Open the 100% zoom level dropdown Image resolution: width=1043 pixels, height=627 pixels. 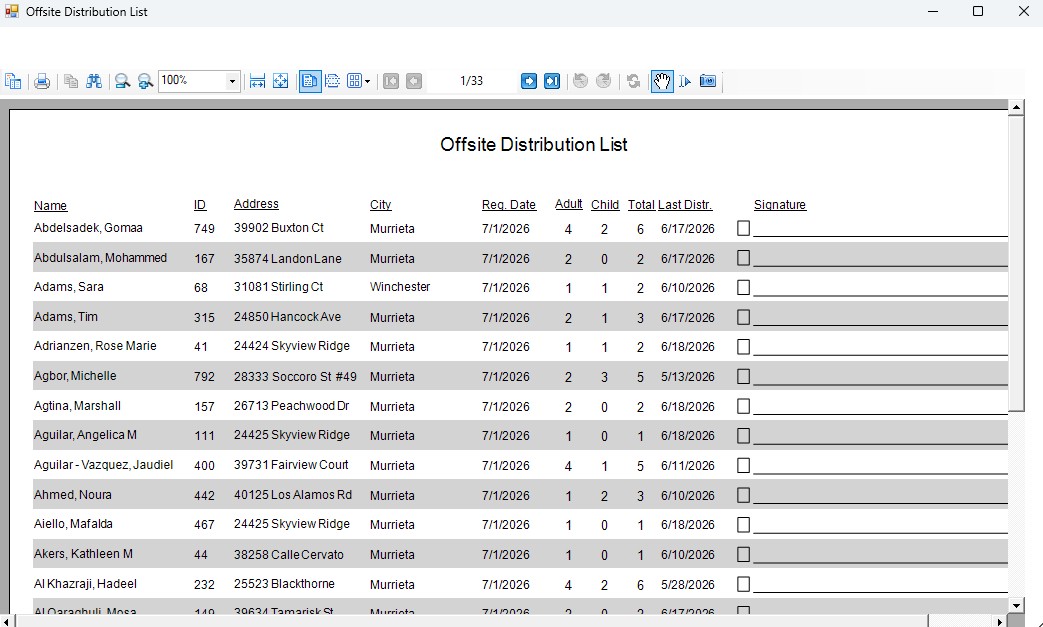232,81
